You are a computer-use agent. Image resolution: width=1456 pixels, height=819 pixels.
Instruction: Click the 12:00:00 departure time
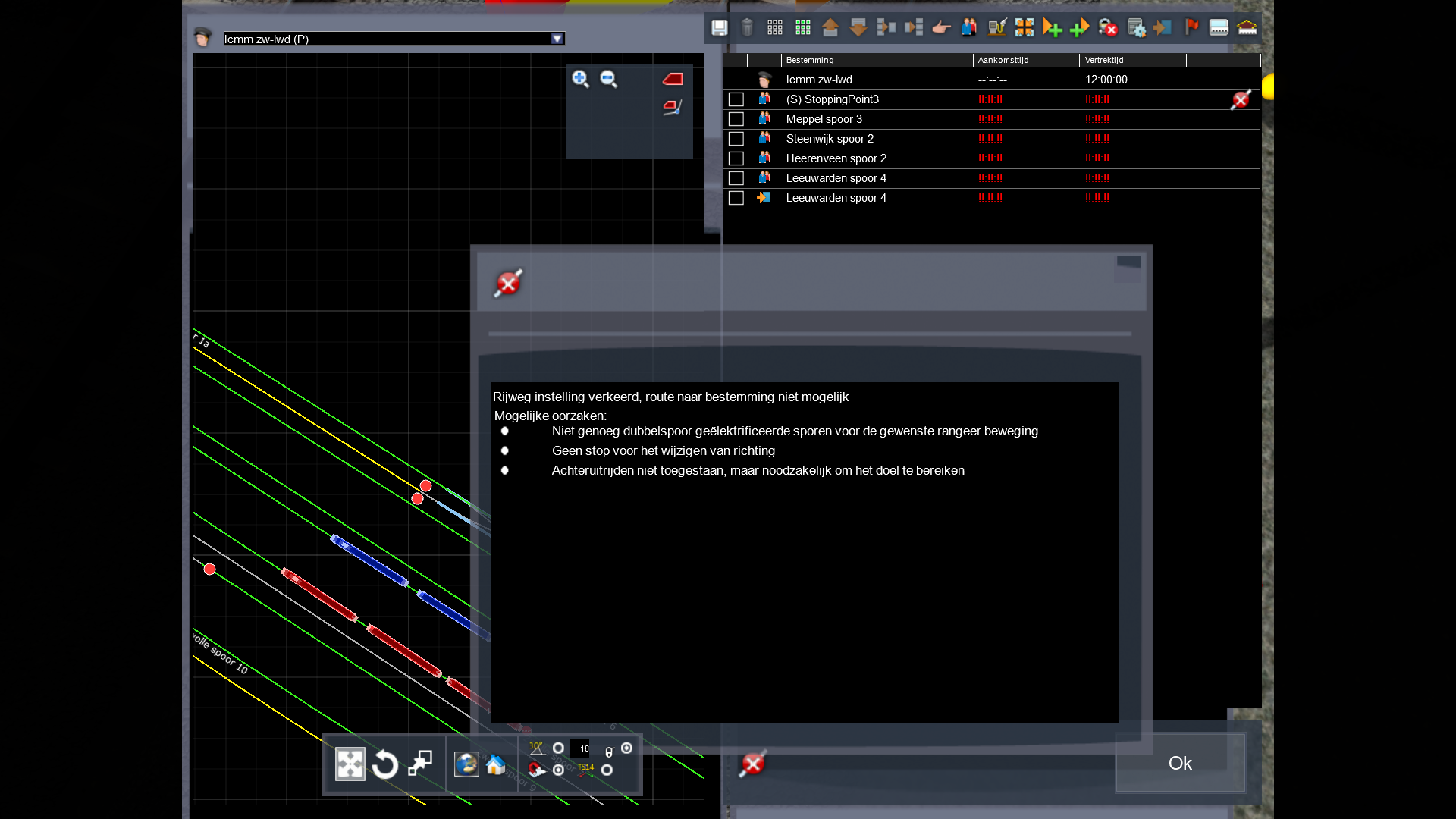coord(1106,80)
